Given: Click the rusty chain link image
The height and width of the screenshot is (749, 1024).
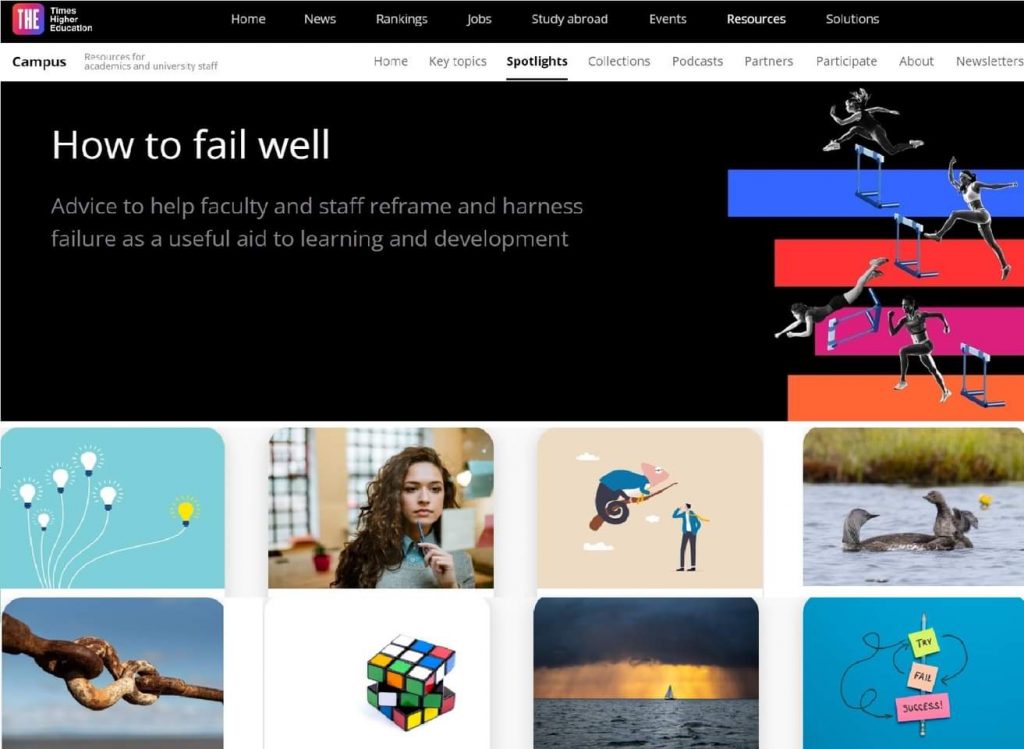Looking at the screenshot, I should tap(112, 673).
